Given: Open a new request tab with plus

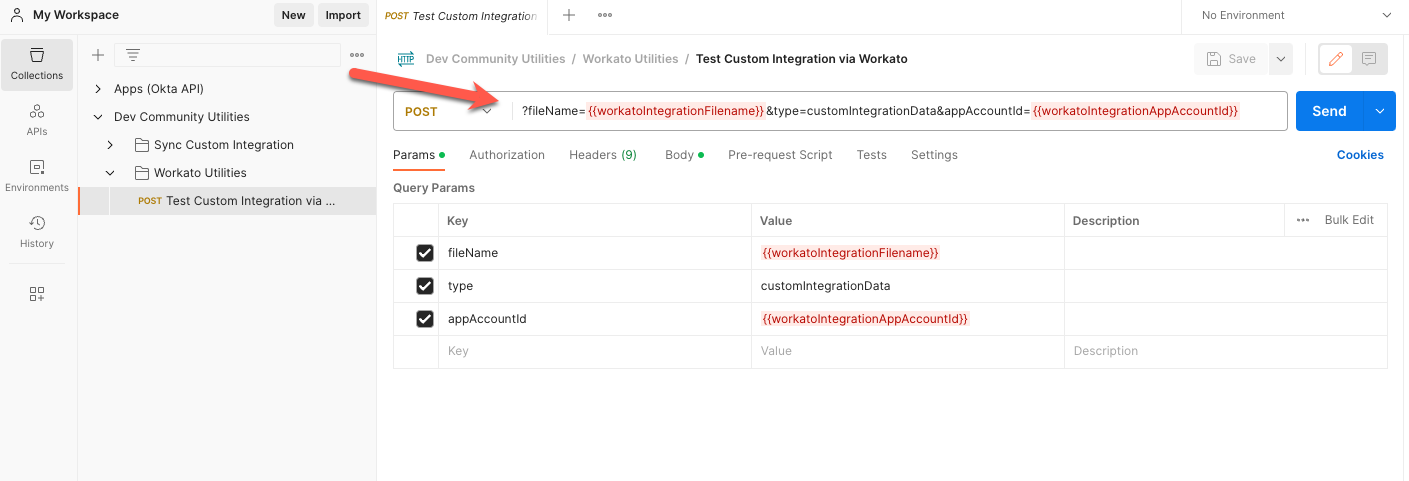Looking at the screenshot, I should coord(569,15).
